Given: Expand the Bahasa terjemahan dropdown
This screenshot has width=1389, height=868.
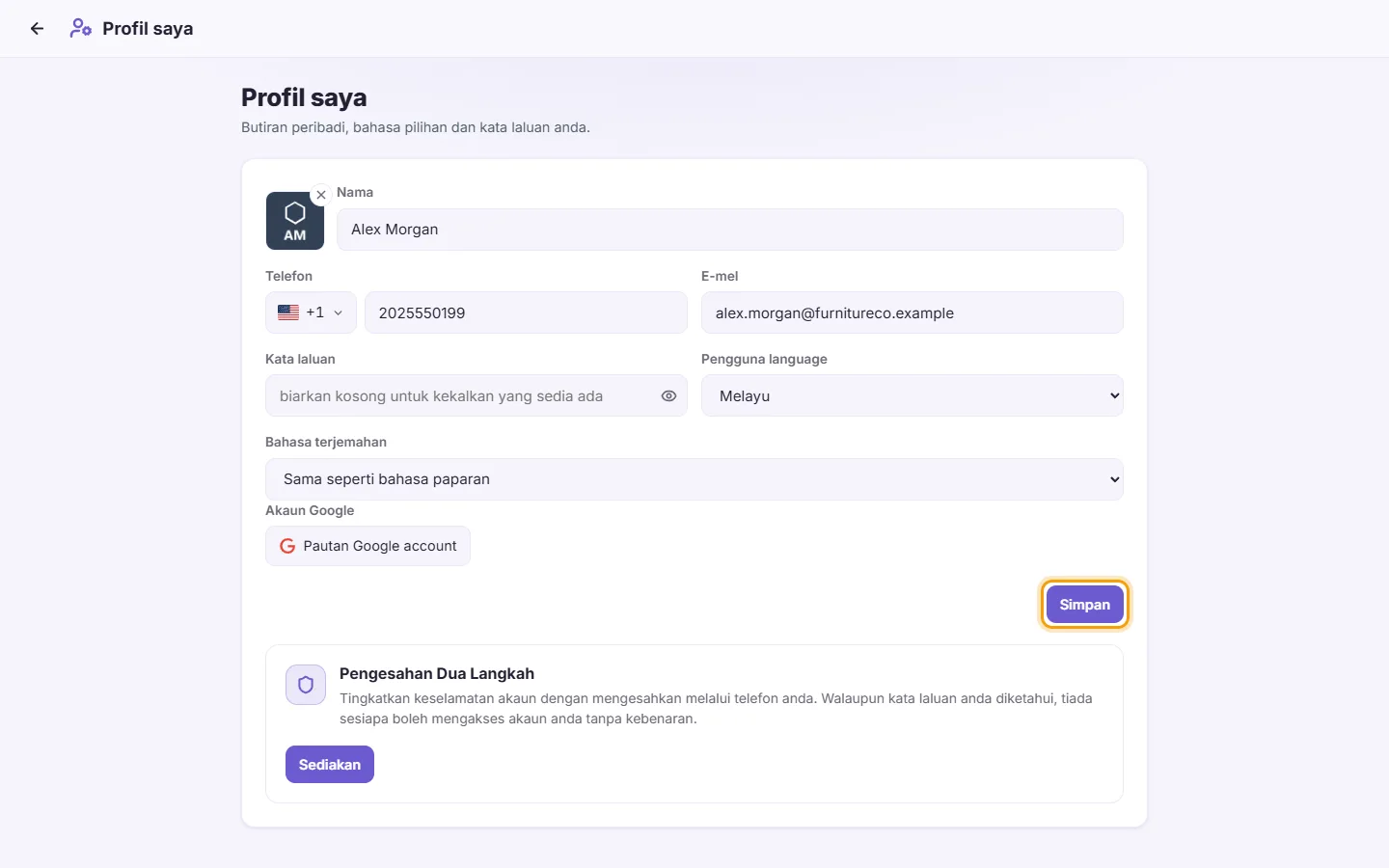Looking at the screenshot, I should (x=694, y=479).
